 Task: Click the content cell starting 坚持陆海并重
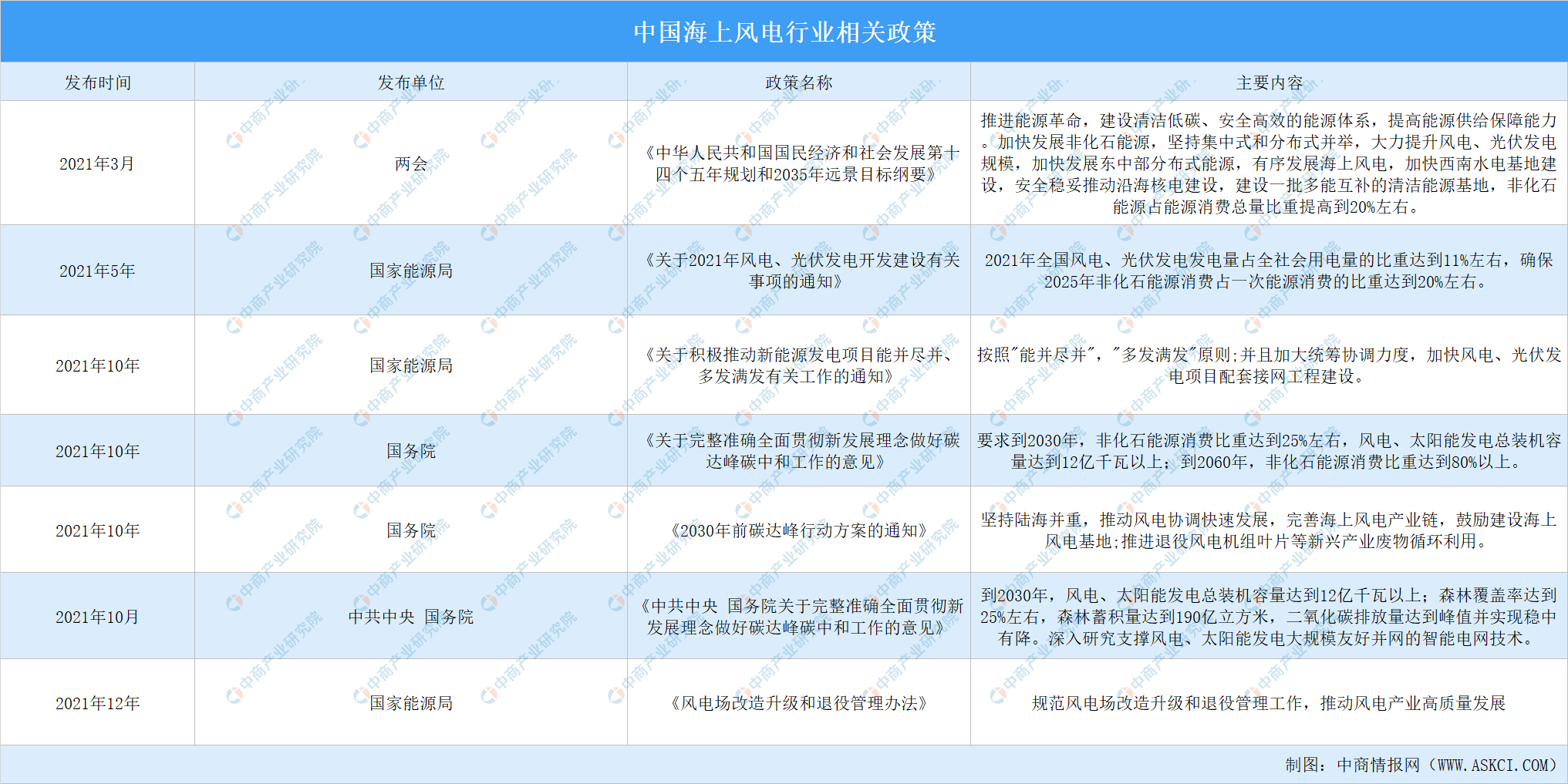(1270, 530)
